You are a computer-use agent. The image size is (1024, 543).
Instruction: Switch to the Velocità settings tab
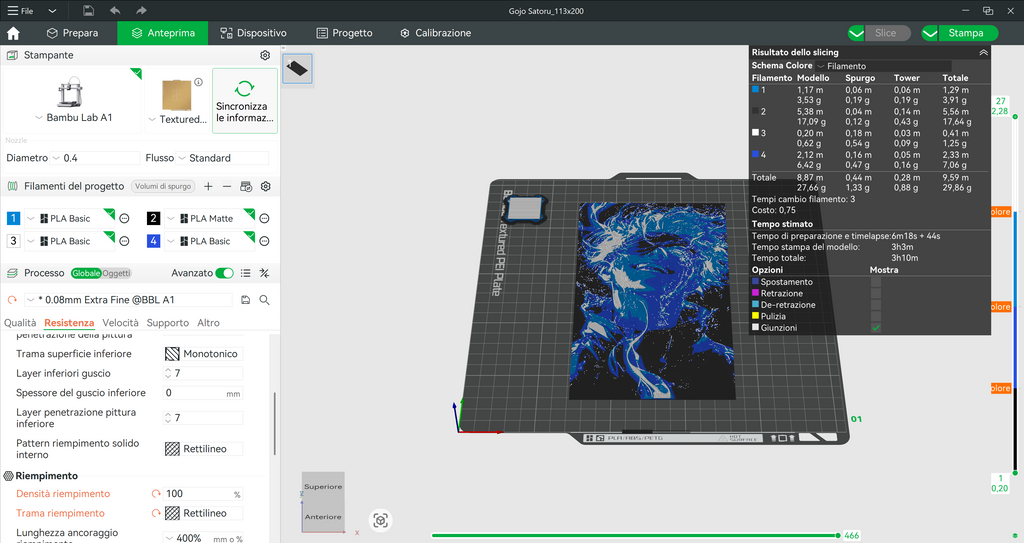coord(120,323)
